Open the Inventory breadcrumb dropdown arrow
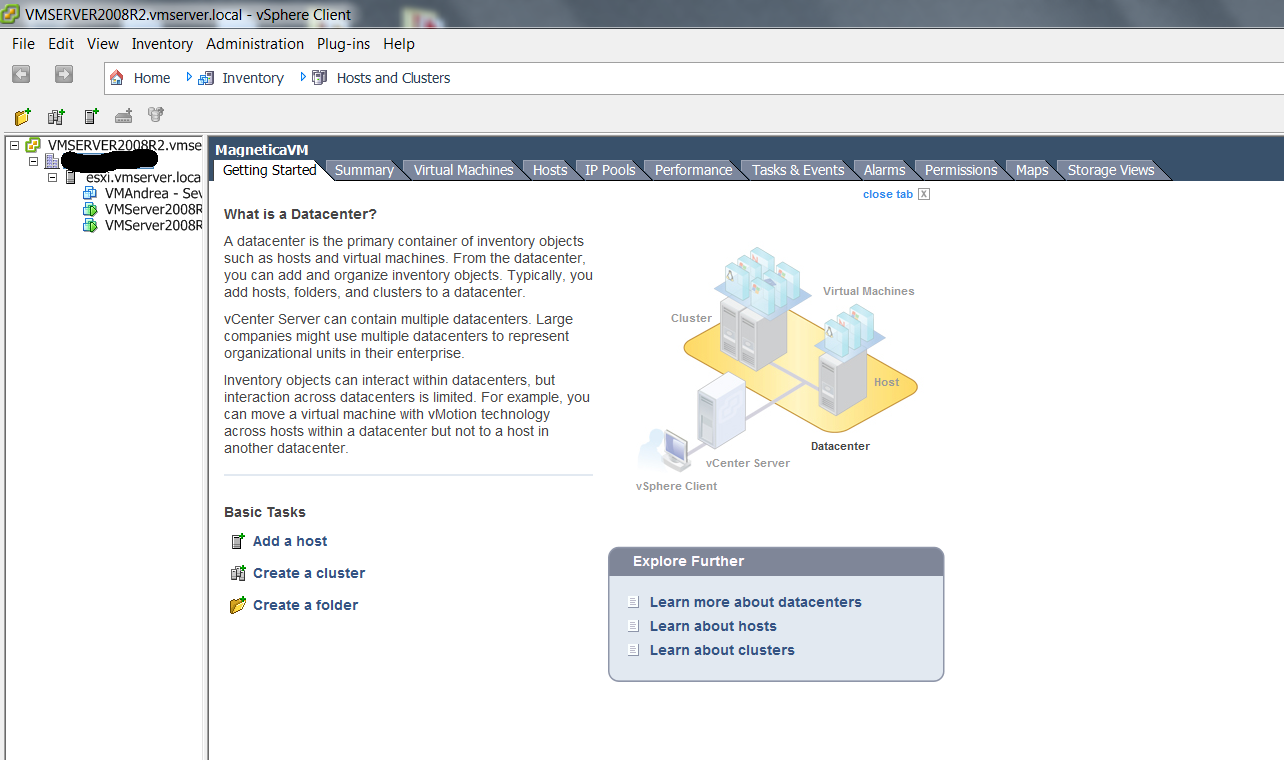The width and height of the screenshot is (1284, 760). 303,77
